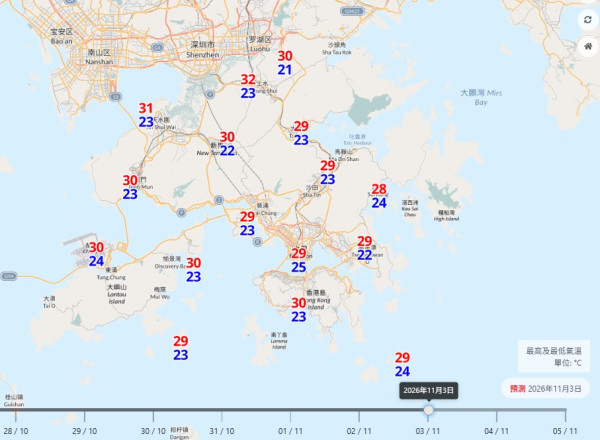Screen dimensions: 600x440
Task: Click the Shenzhen city label
Action: point(203,50)
